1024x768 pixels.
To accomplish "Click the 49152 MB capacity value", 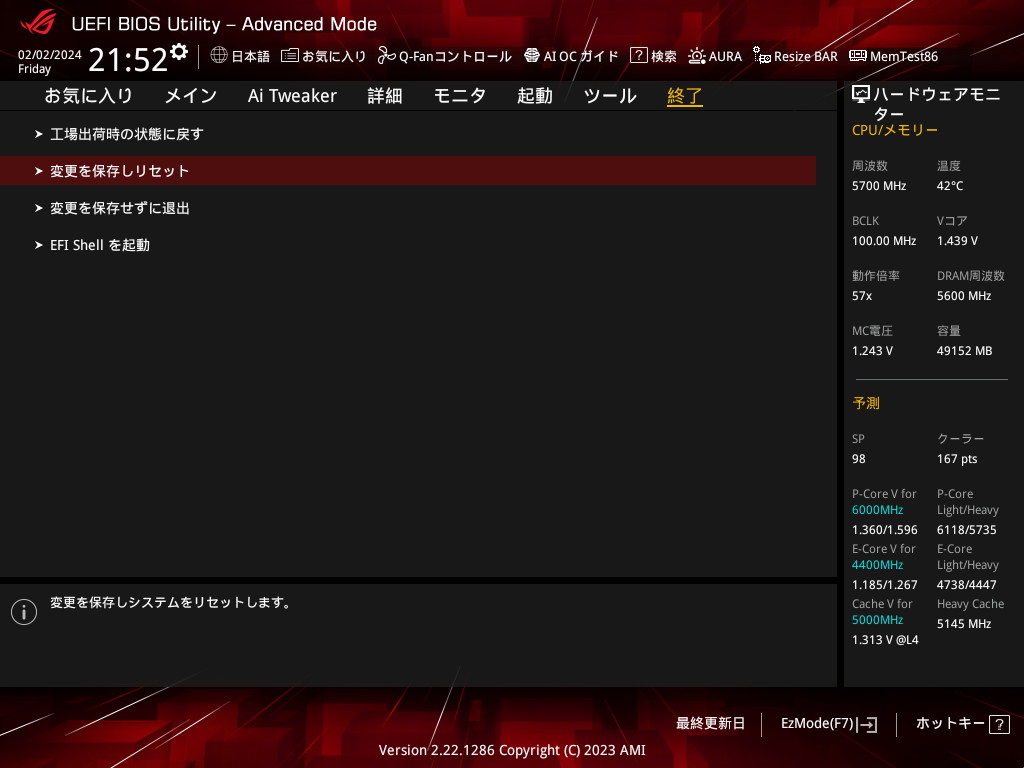I will pyautogui.click(x=965, y=351).
